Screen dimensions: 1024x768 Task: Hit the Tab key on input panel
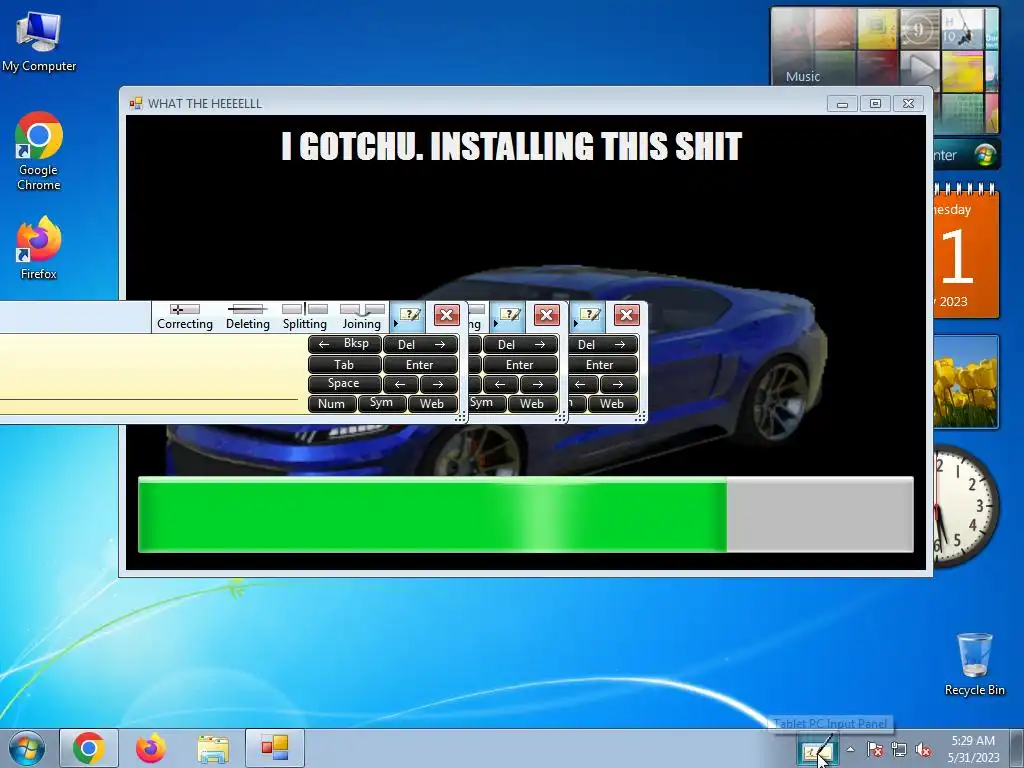pyautogui.click(x=344, y=364)
